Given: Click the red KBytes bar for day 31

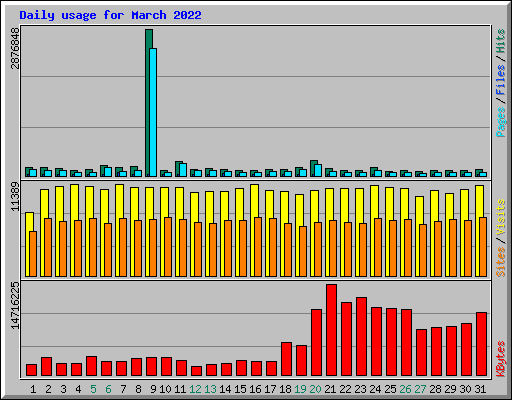Looking at the screenshot, I should point(481,344).
